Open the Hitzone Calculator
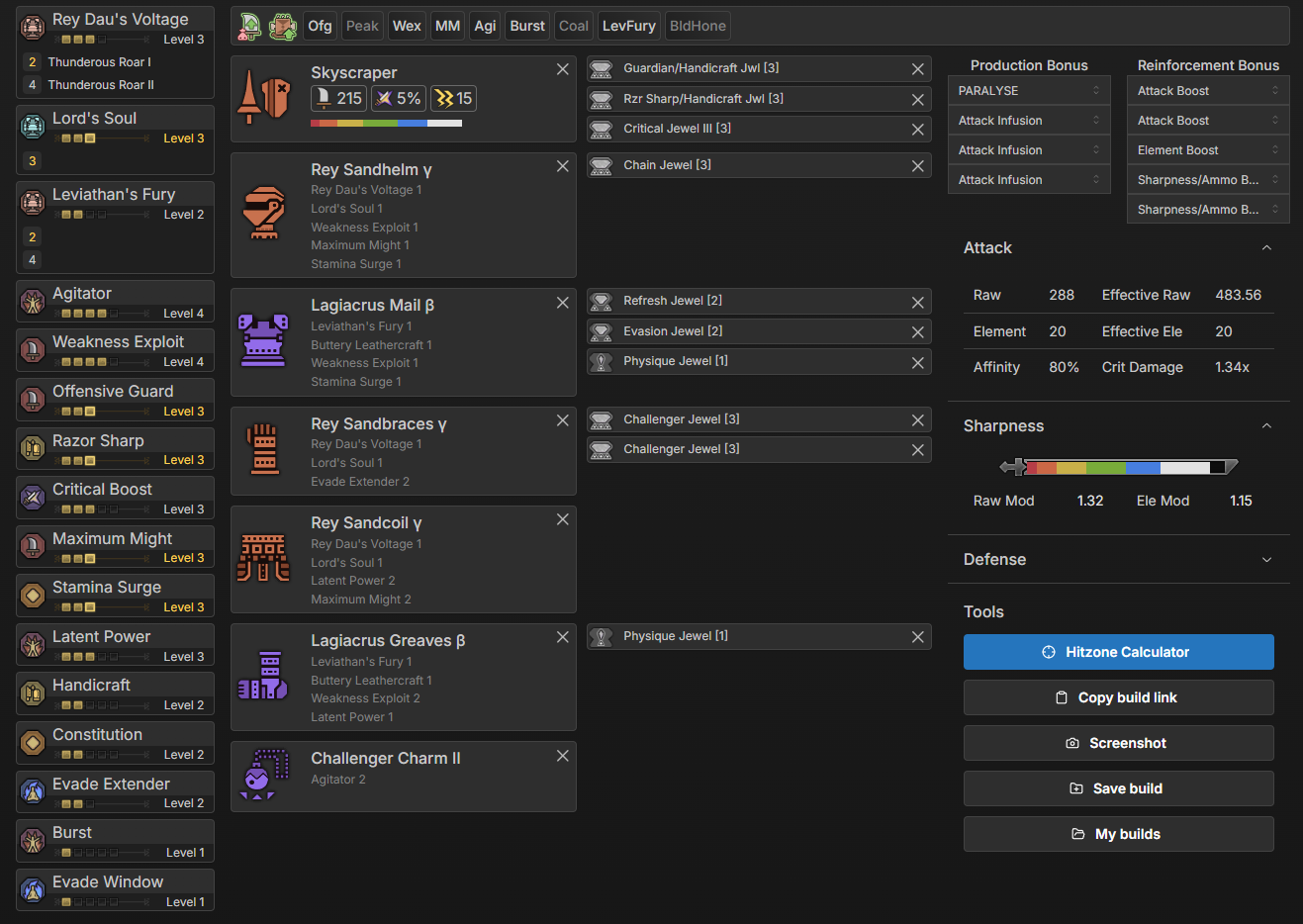 [1118, 652]
